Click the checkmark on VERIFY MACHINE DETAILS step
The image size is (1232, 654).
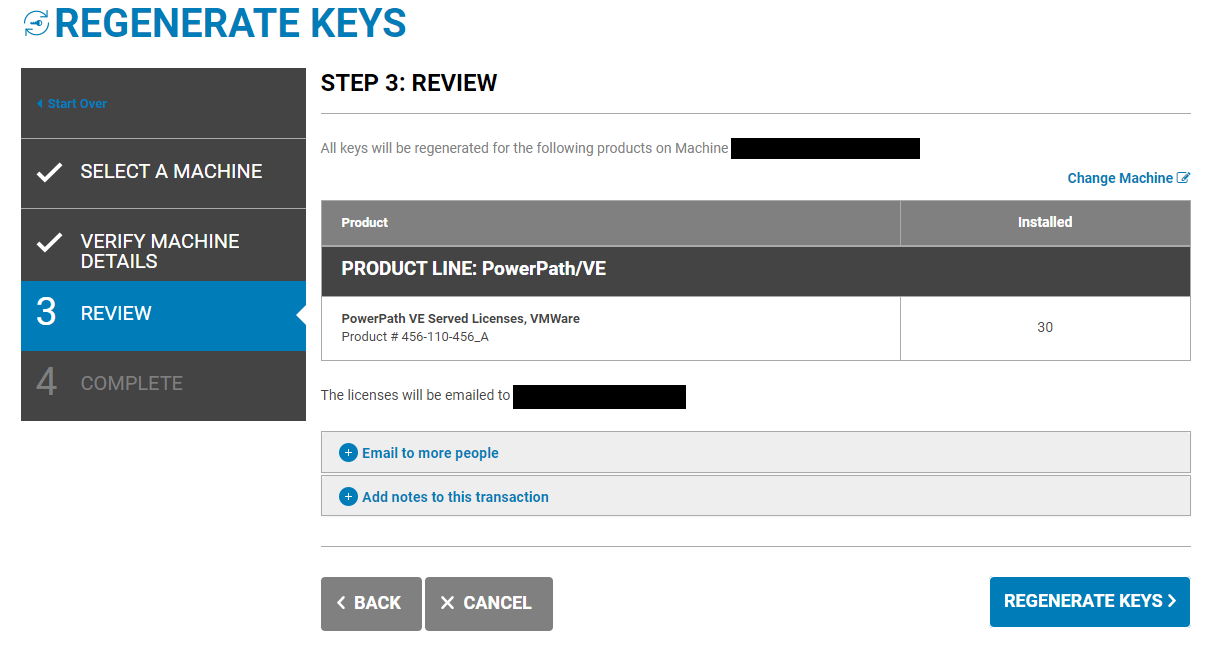click(x=49, y=244)
